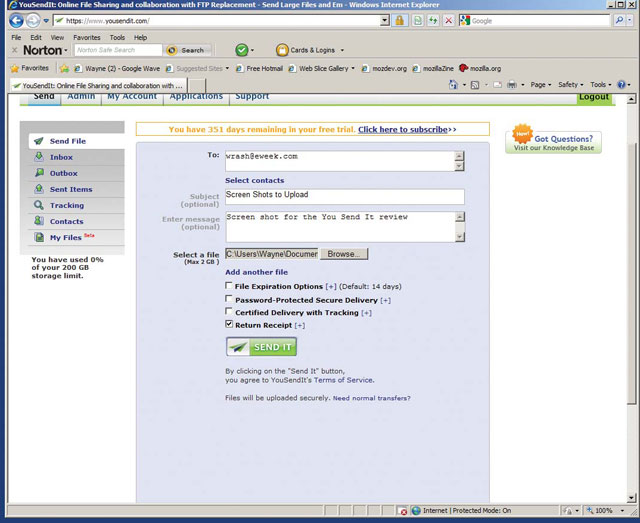Click the Norton Safe Search button
The width and height of the screenshot is (640, 523).
[x=188, y=50]
